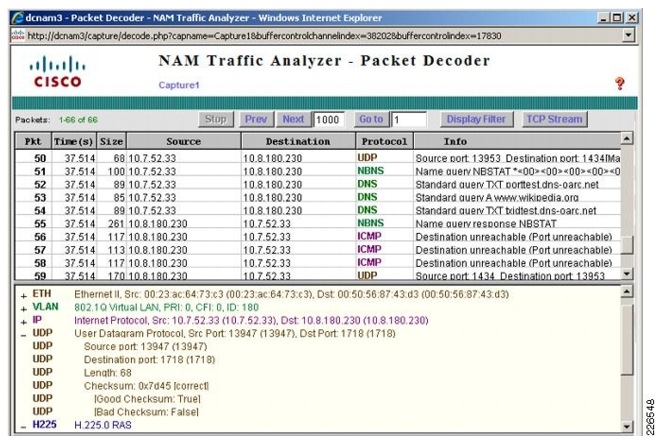Click the Pkt column header
This screenshot has width=662, height=443.
pyautogui.click(x=33, y=141)
